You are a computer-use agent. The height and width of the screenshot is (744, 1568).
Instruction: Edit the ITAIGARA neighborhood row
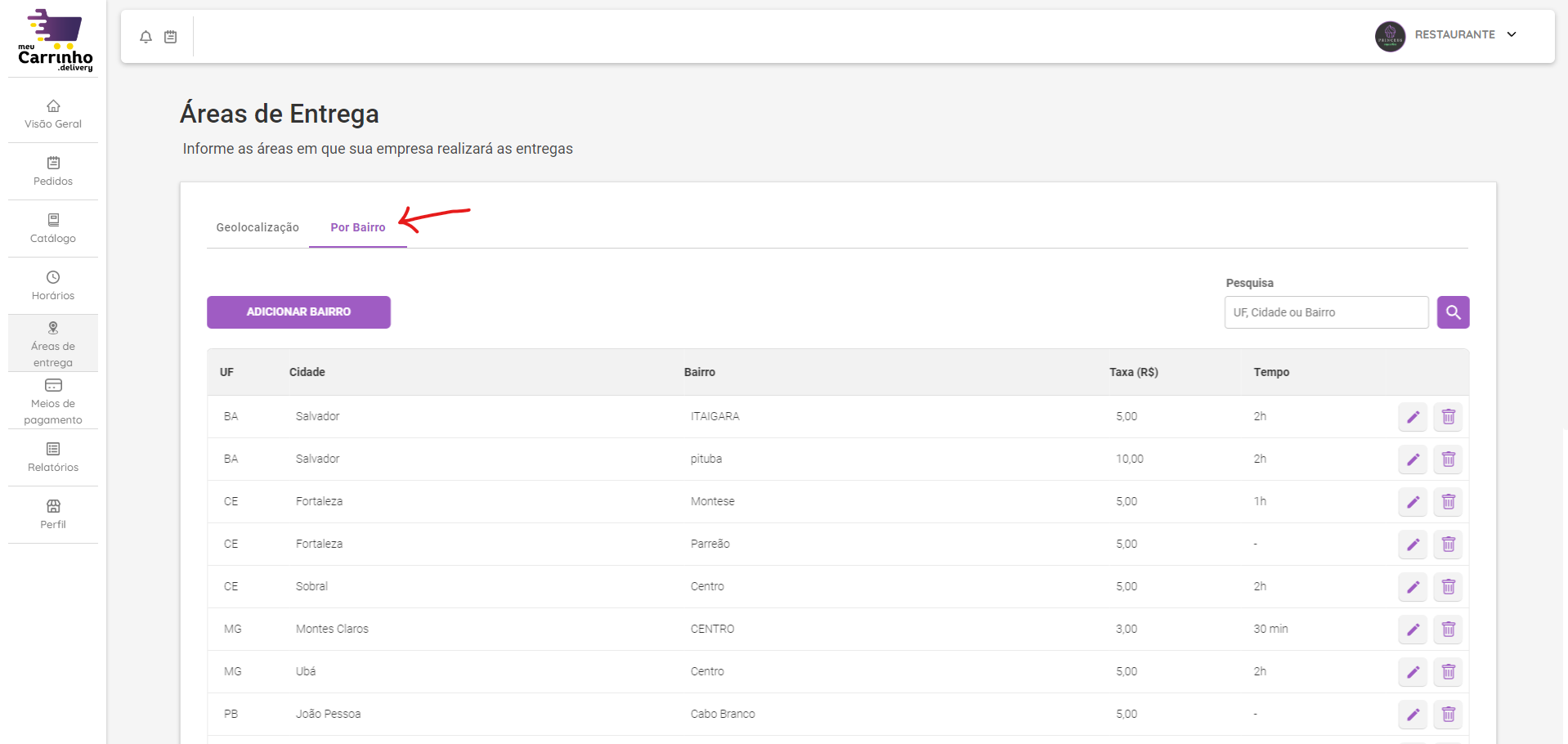coord(1412,417)
